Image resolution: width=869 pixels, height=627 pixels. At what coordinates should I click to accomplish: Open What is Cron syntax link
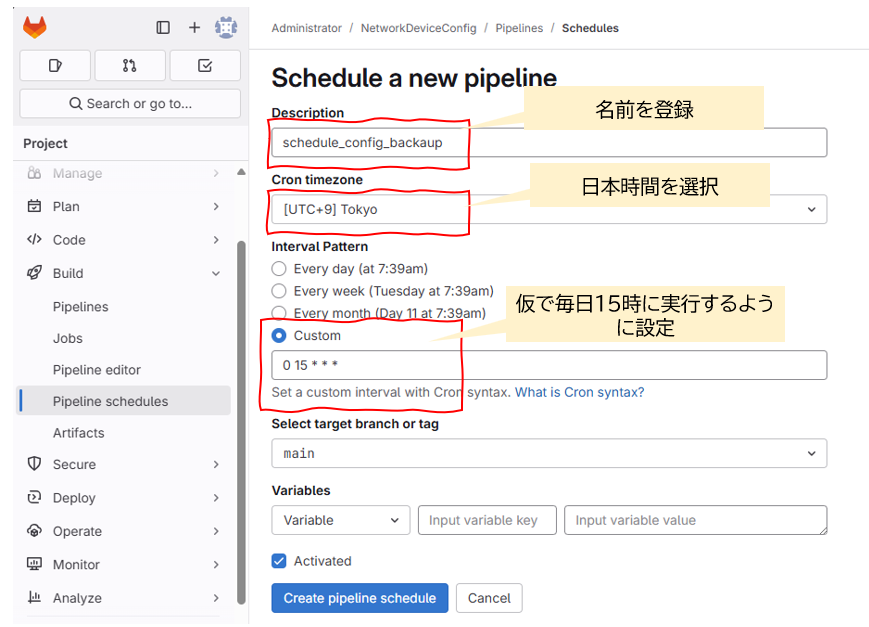click(579, 392)
